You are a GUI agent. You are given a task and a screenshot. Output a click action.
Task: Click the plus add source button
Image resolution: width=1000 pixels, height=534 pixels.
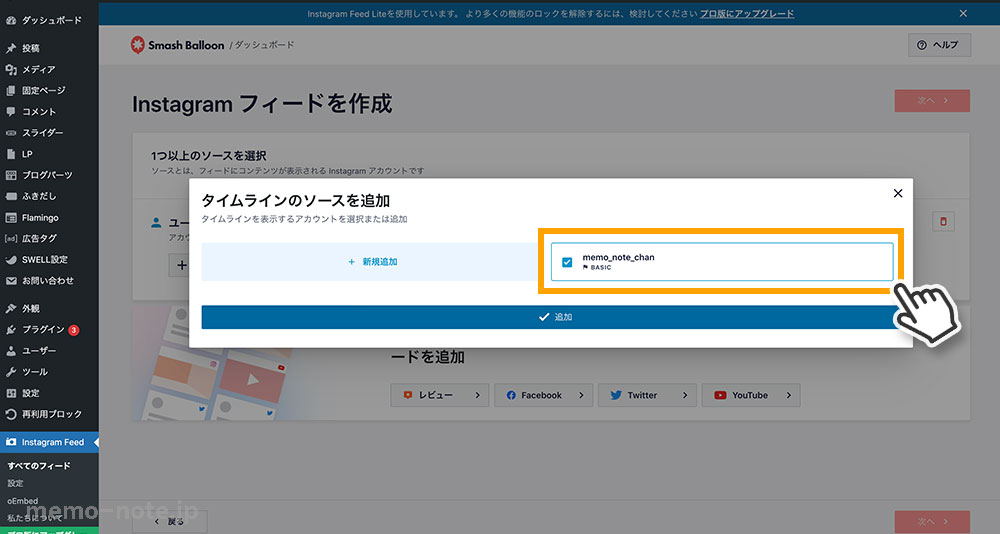tap(182, 265)
